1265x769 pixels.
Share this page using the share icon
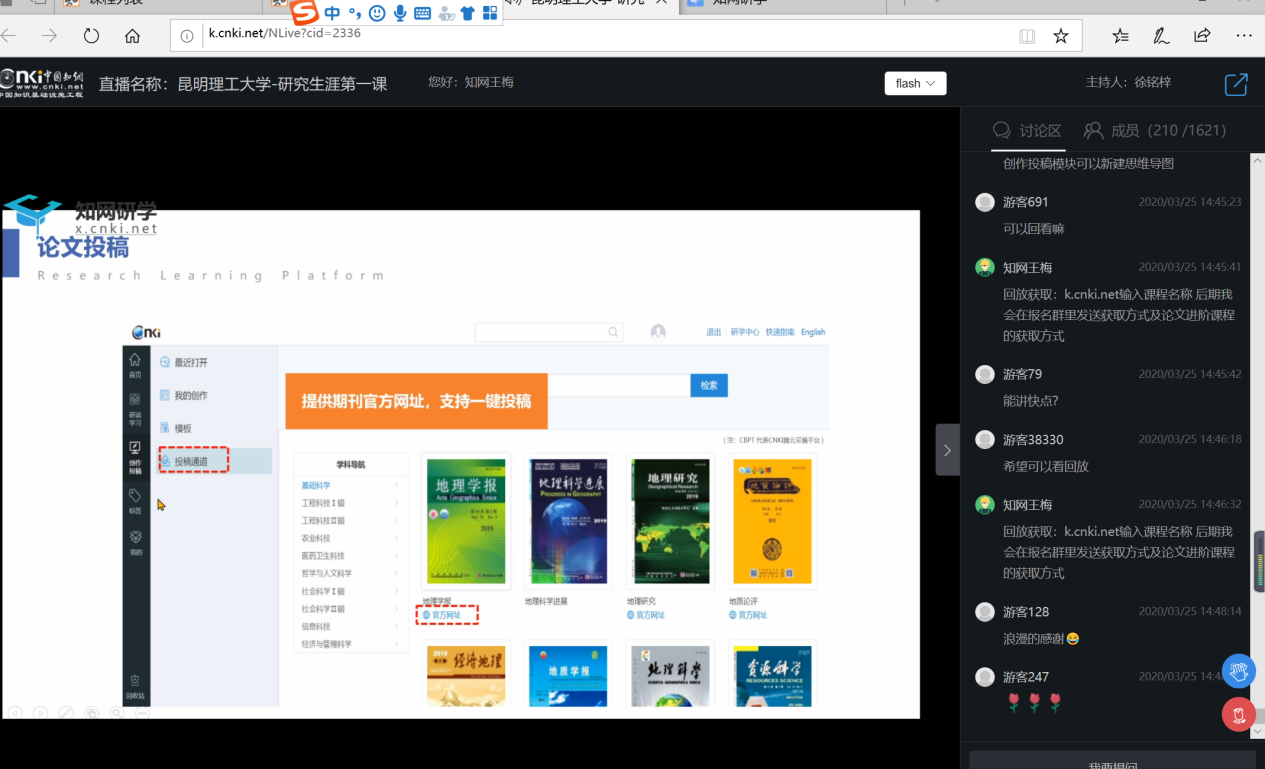point(1202,36)
